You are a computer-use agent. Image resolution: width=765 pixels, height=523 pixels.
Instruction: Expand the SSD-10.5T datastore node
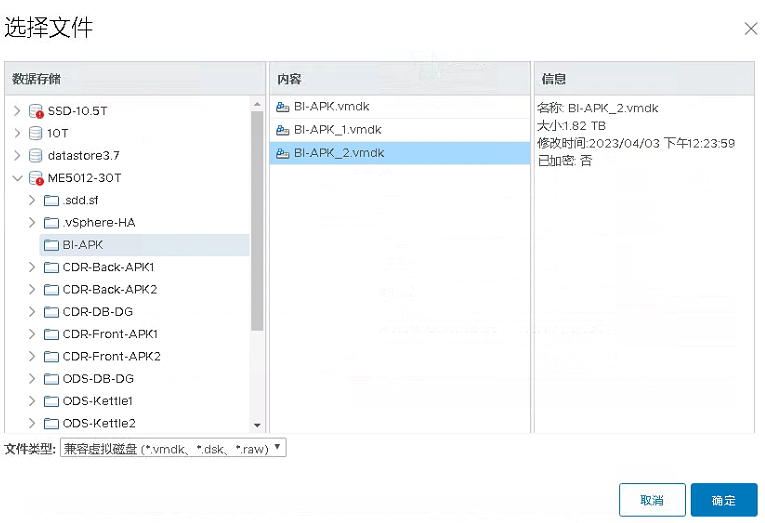(x=17, y=111)
